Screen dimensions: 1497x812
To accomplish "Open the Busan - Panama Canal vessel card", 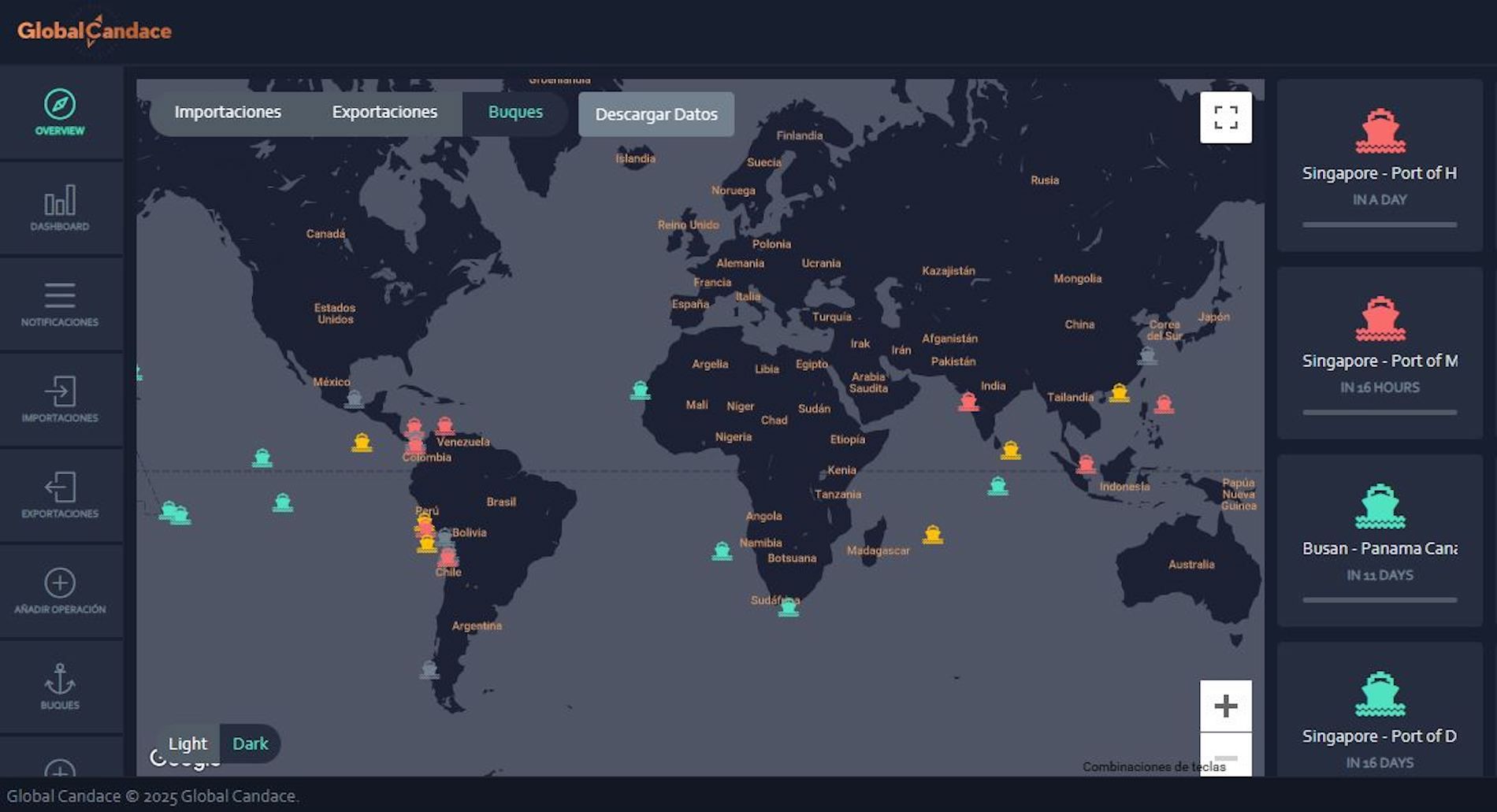I will coord(1379,540).
